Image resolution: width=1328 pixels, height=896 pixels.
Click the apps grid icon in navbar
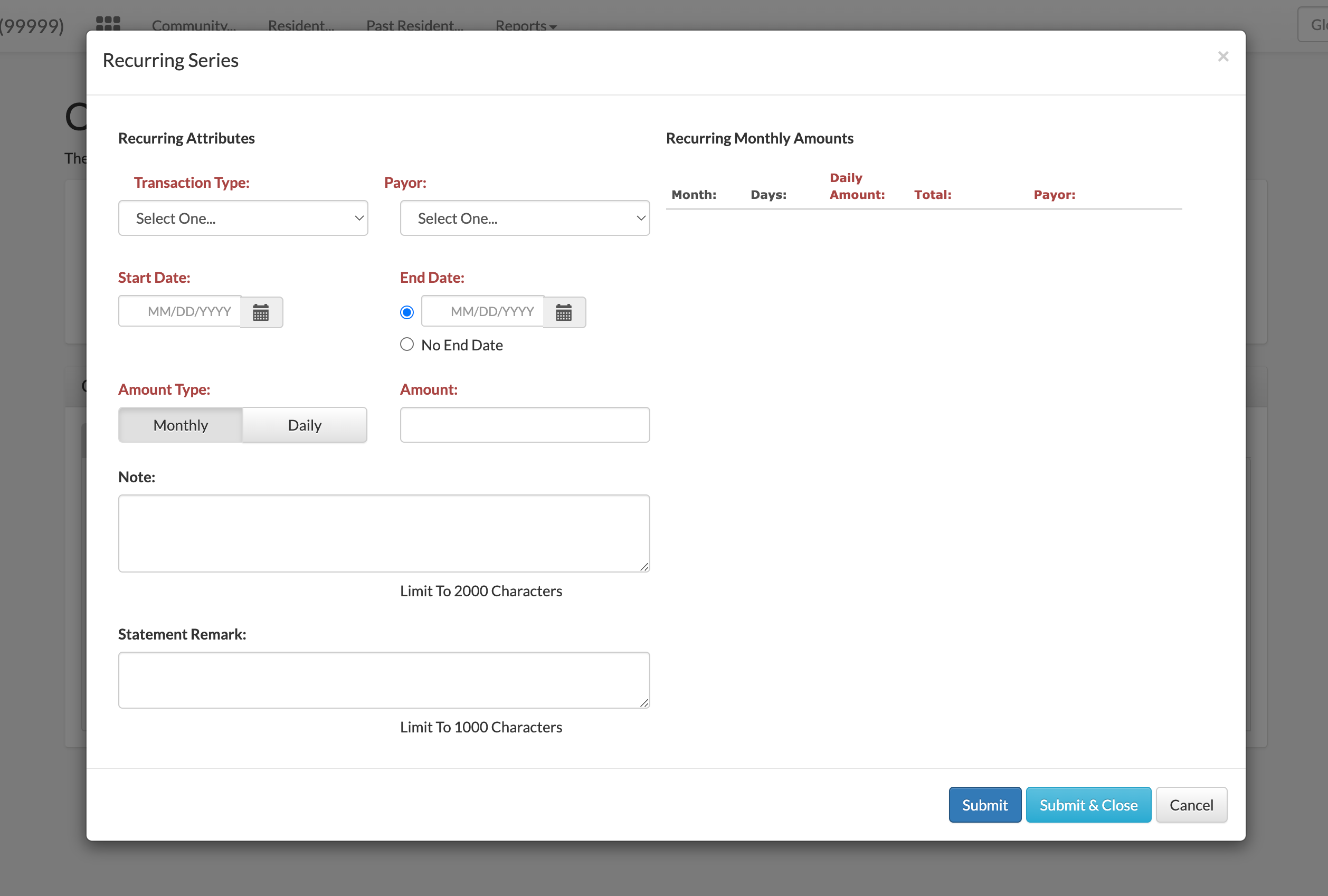coord(108,23)
